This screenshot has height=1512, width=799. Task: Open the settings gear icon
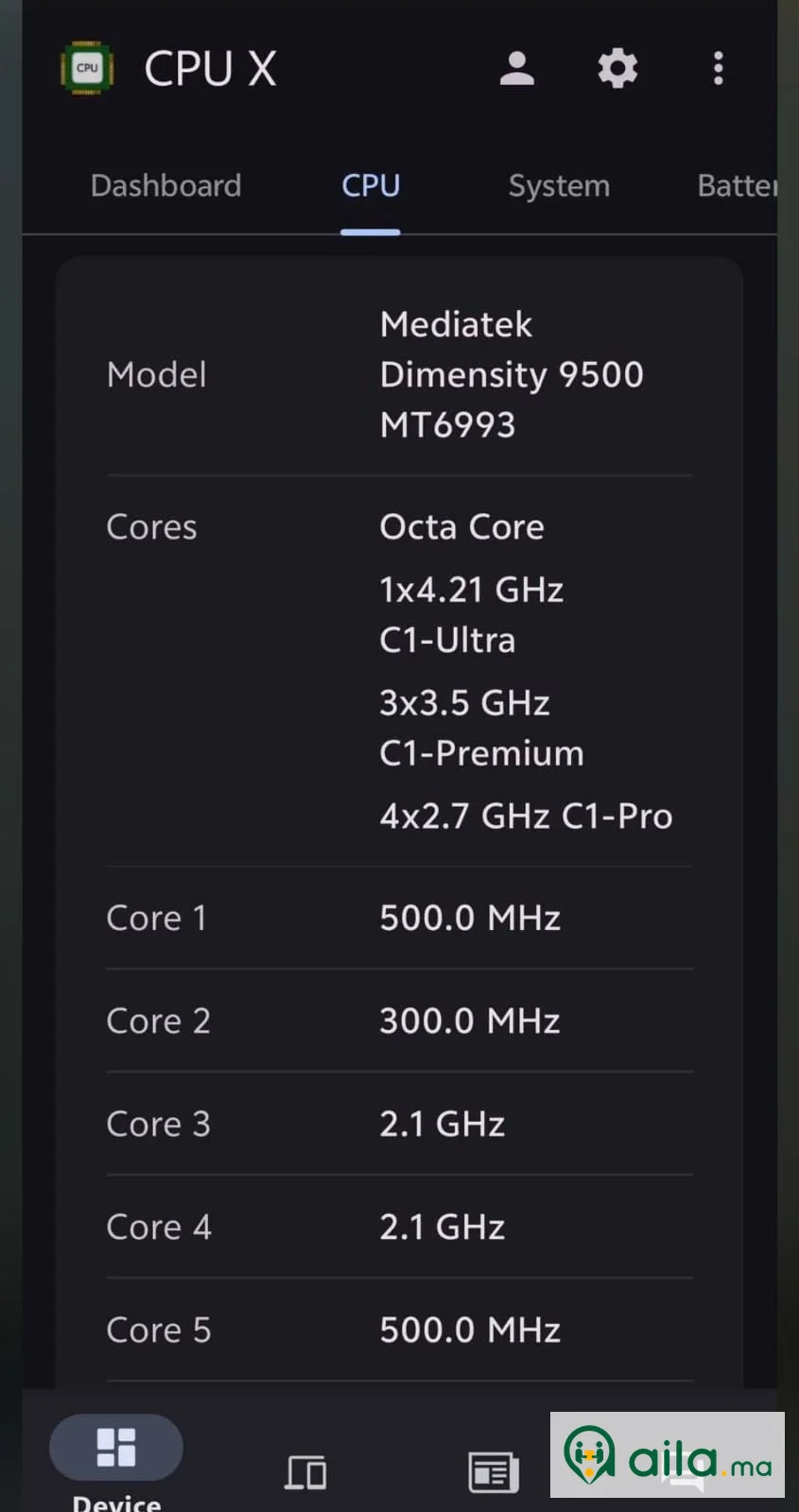(617, 68)
